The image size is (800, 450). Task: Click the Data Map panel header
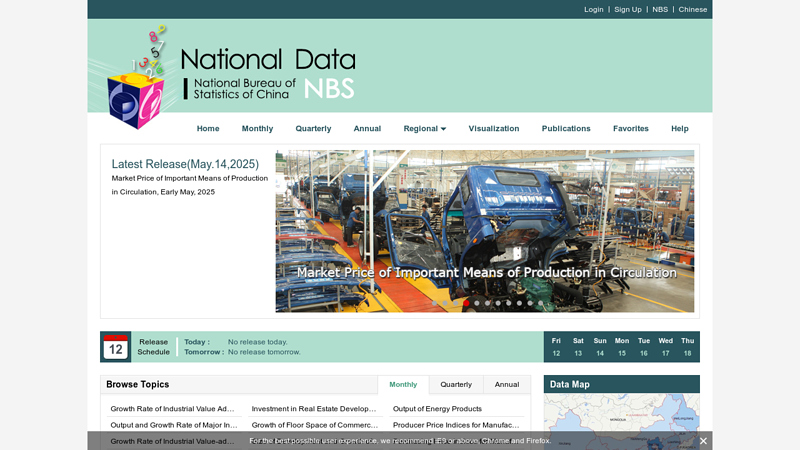point(621,384)
